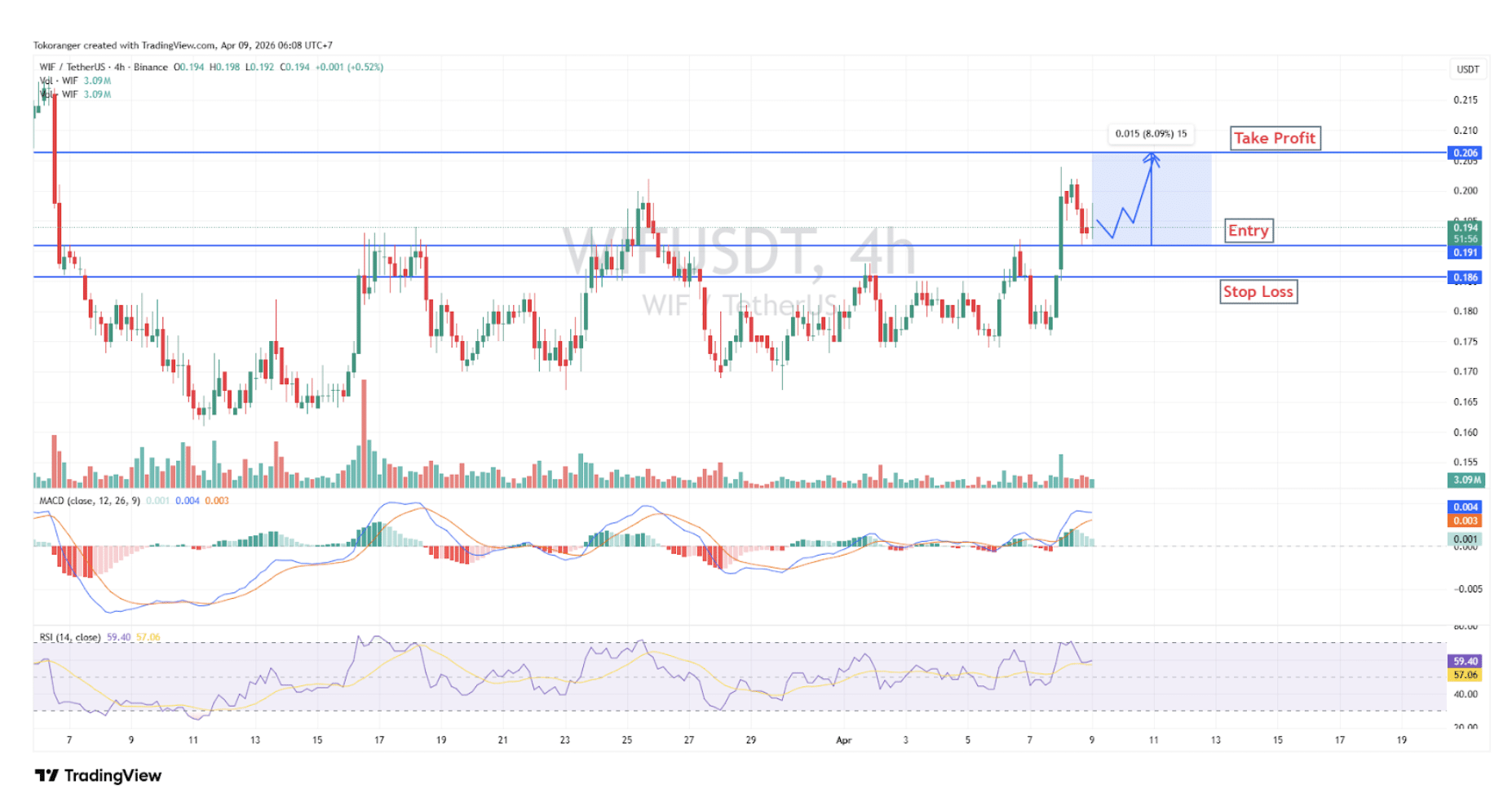
Task: Click the Apr label on the date axis
Action: tap(843, 740)
